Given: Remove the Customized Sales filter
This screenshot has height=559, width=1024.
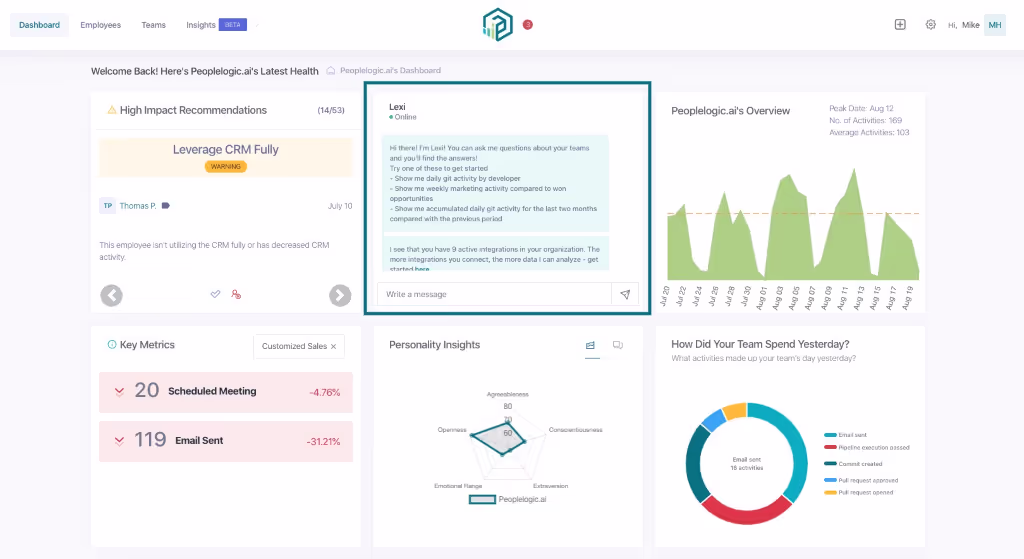Looking at the screenshot, I should pyautogui.click(x=334, y=346).
